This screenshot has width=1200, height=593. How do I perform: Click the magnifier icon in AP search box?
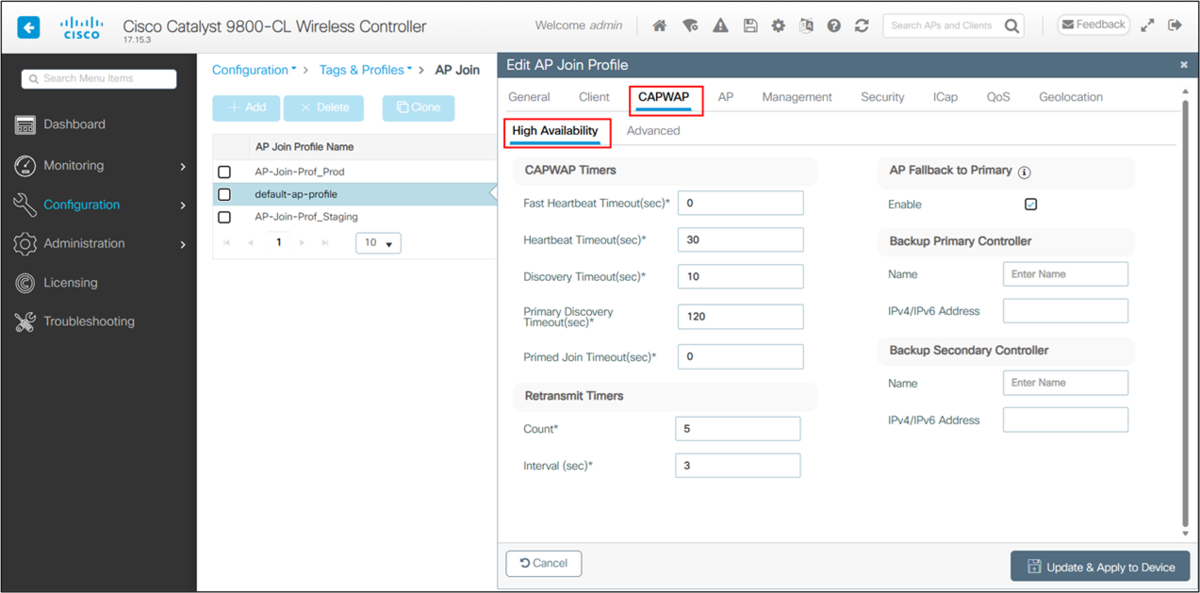[x=1013, y=26]
